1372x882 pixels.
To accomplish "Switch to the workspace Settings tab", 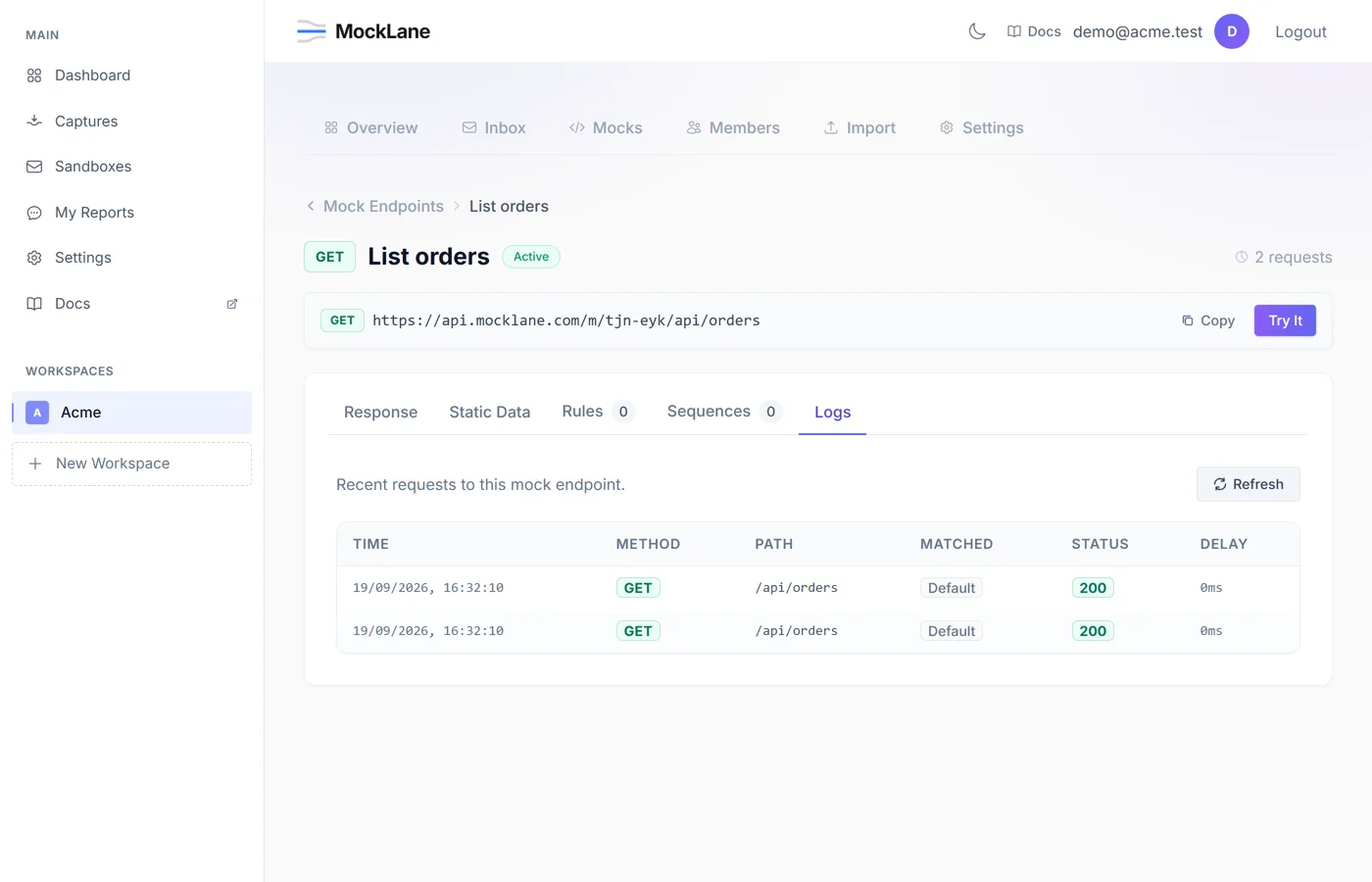I will 981,127.
